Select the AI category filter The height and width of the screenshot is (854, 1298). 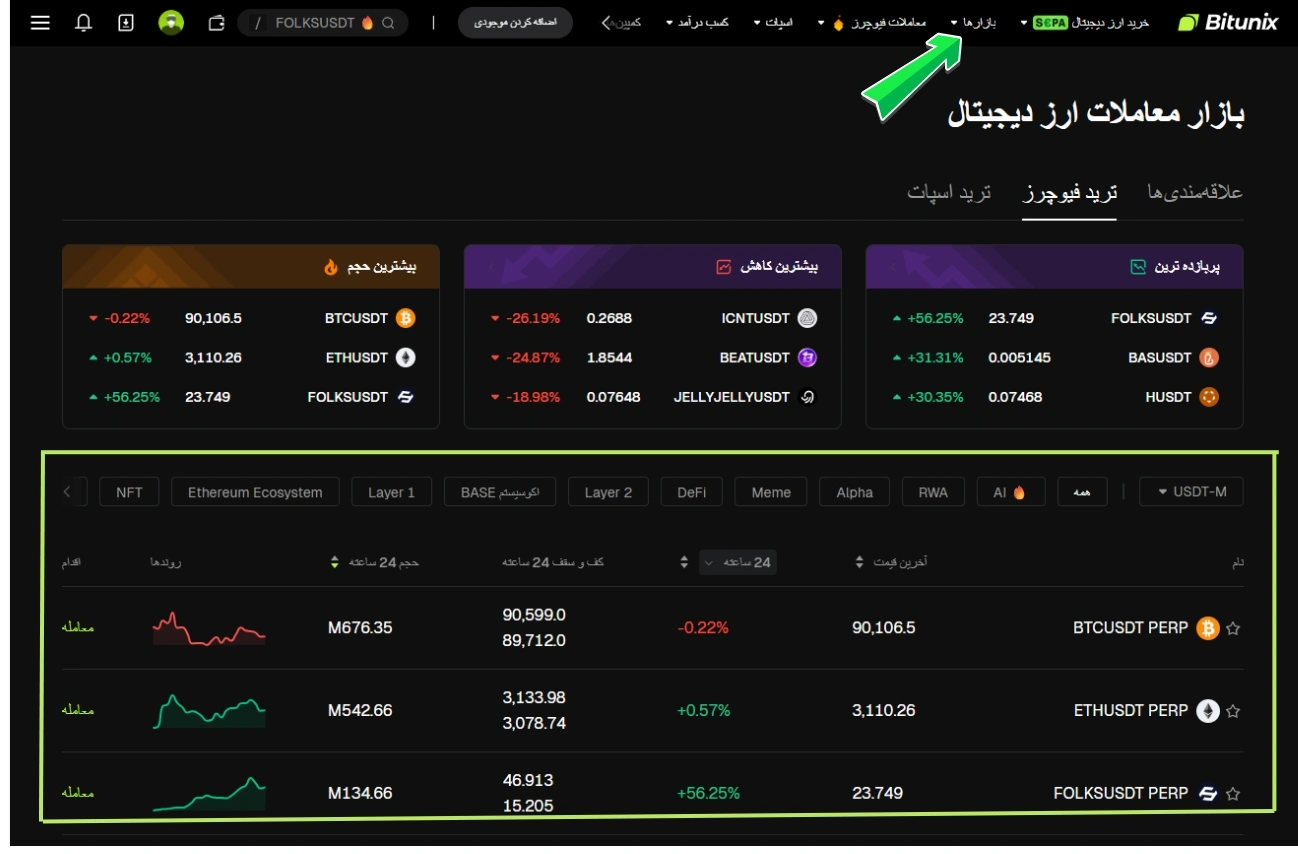tap(1010, 492)
